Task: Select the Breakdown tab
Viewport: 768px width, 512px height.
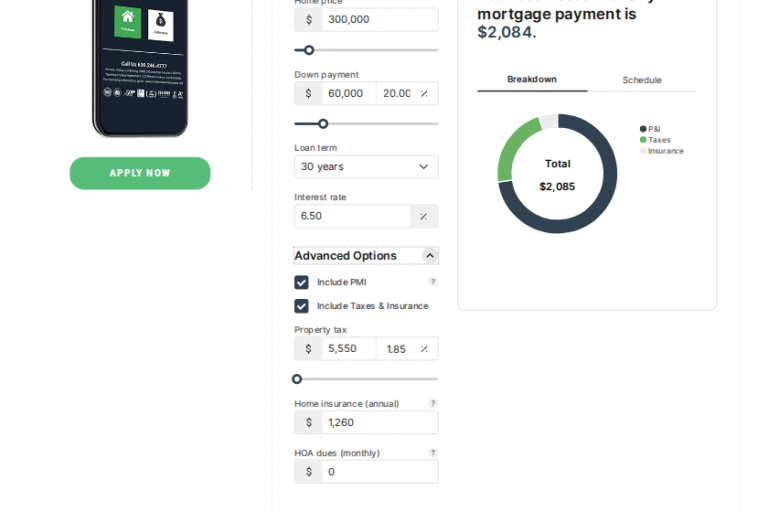Action: tap(531, 79)
